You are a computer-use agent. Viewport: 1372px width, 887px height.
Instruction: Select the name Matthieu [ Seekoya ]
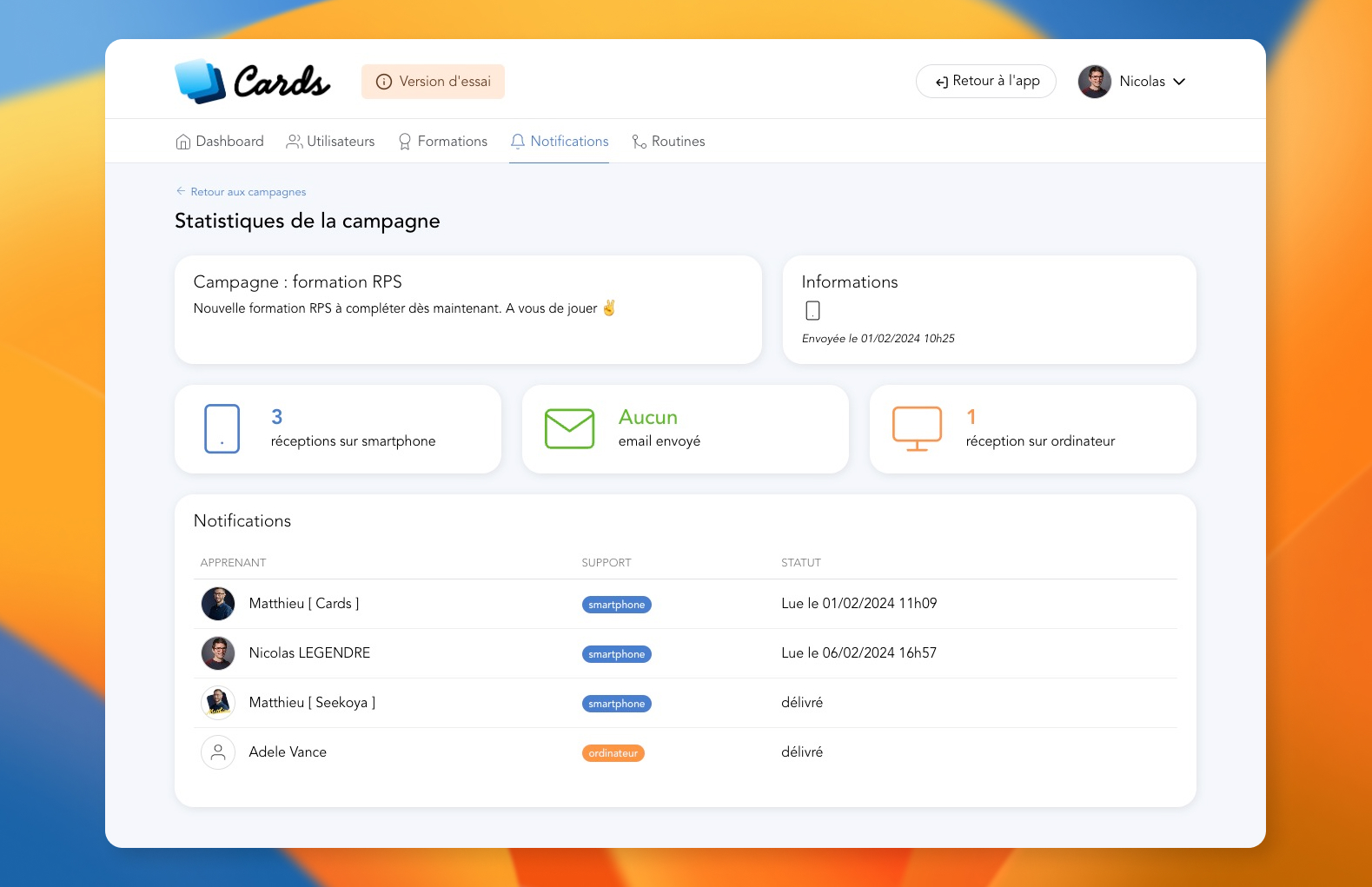(313, 703)
